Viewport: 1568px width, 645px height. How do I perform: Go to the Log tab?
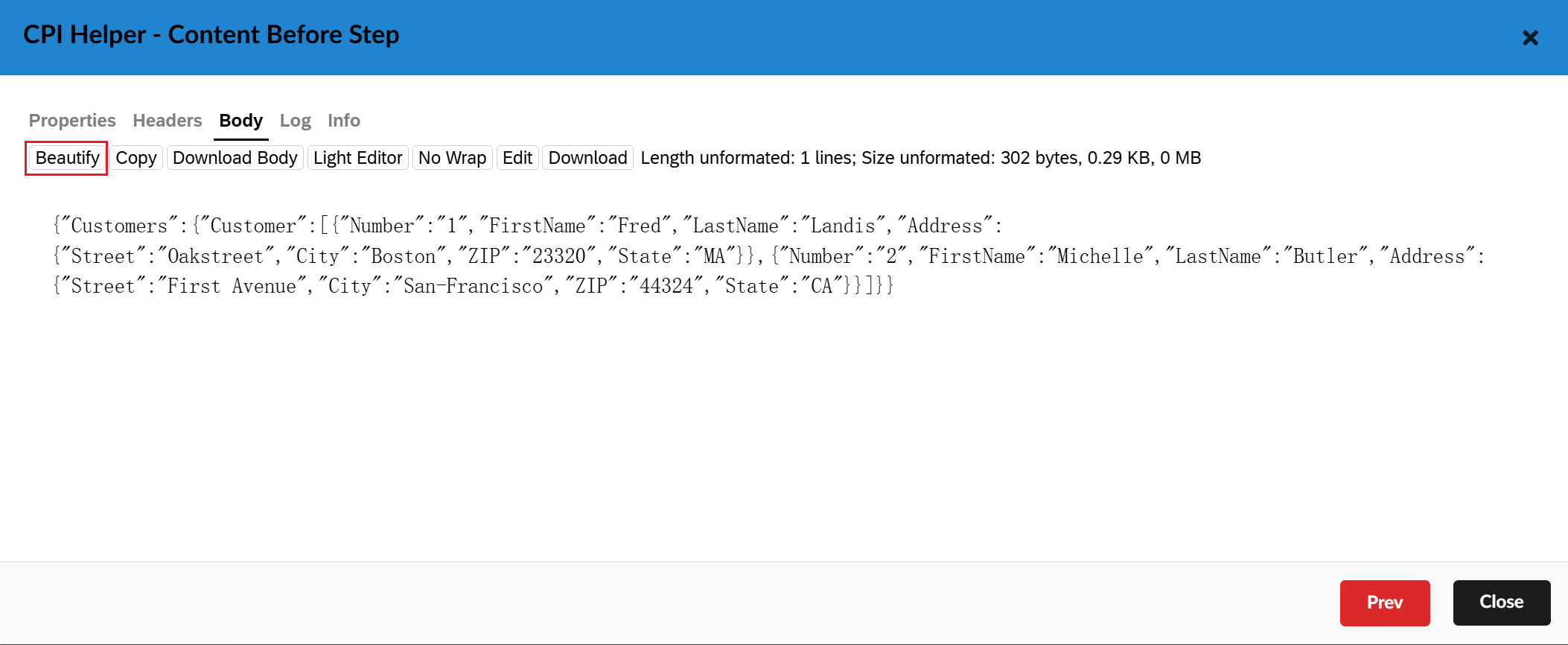(x=295, y=121)
